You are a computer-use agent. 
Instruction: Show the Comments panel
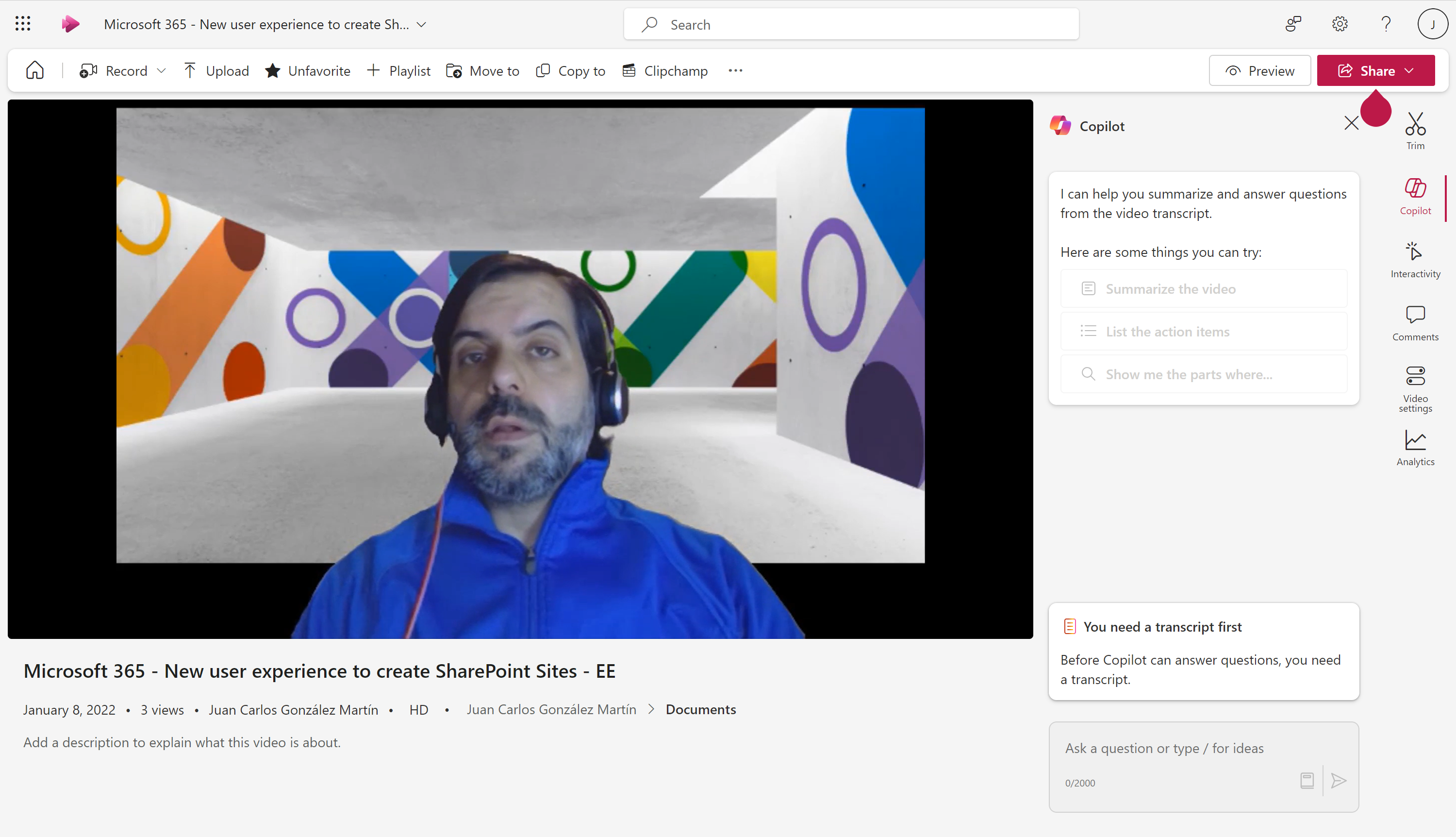point(1415,322)
